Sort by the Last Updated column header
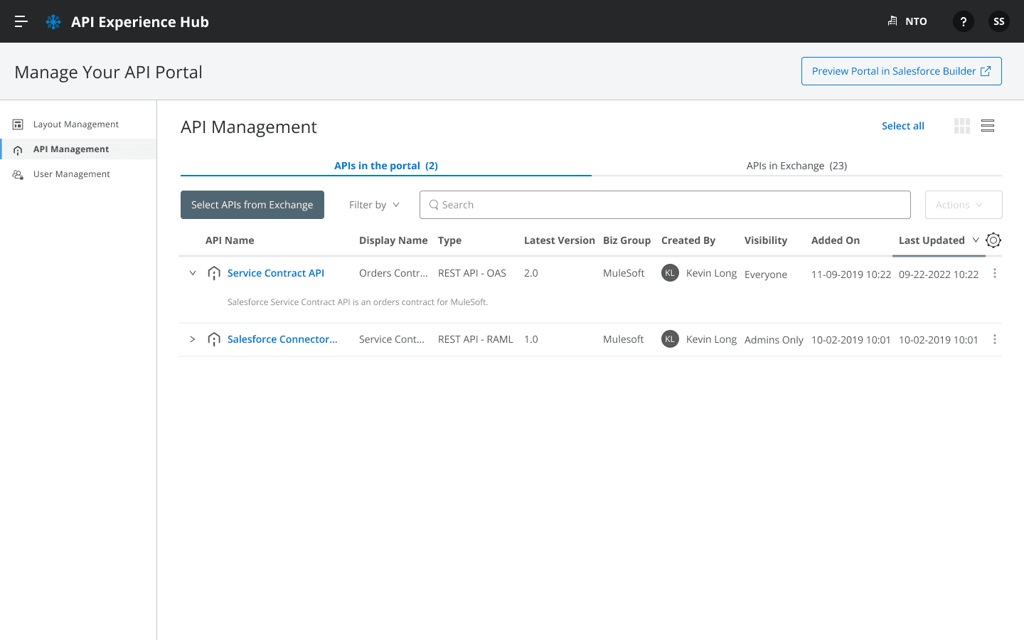Image resolution: width=1024 pixels, height=640 pixels. (931, 240)
